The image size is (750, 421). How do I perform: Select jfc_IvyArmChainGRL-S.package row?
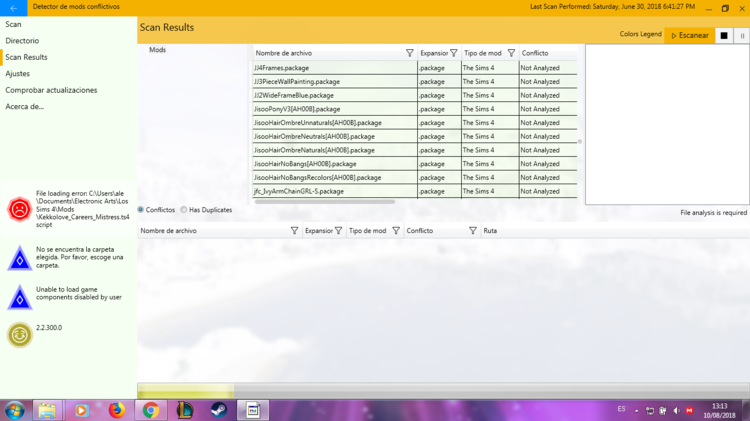tap(415, 191)
